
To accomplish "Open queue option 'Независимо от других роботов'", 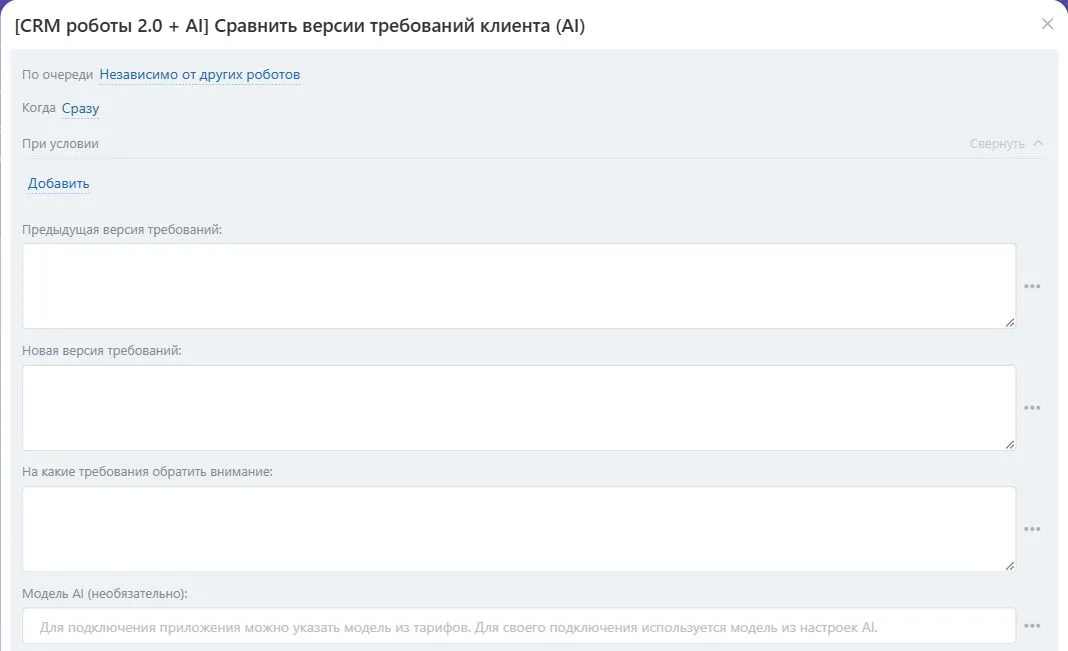I will click(200, 74).
